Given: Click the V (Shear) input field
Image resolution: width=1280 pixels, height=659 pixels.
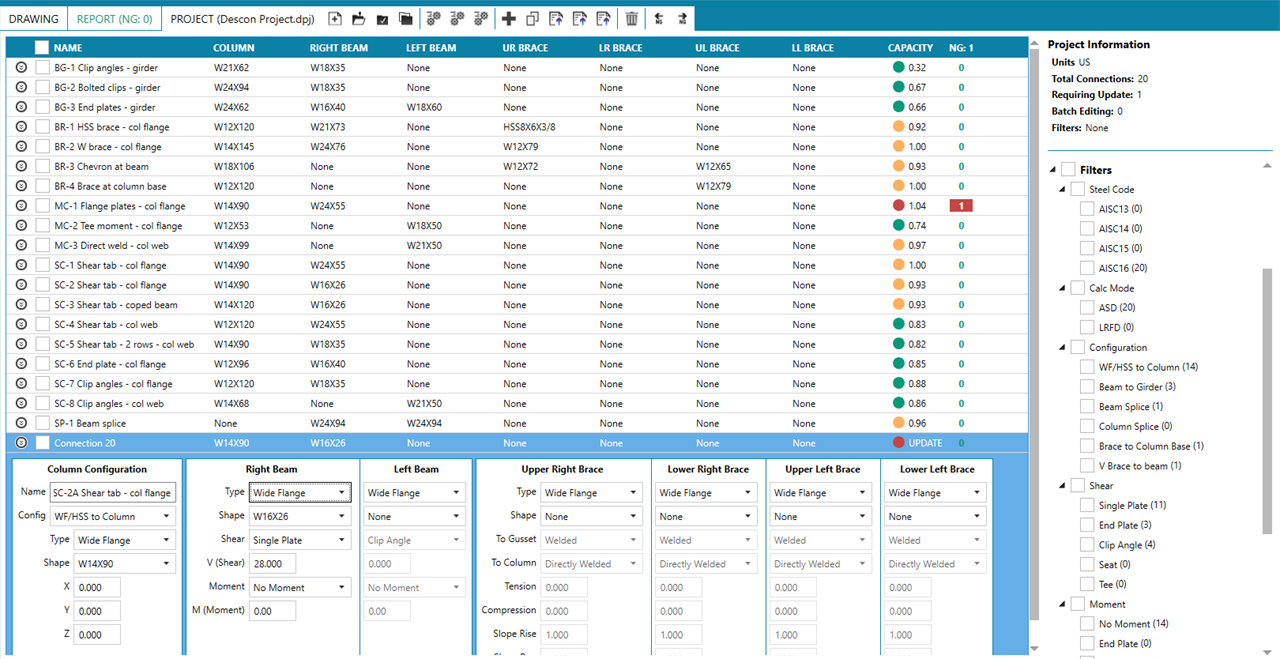Looking at the screenshot, I should [x=272, y=563].
